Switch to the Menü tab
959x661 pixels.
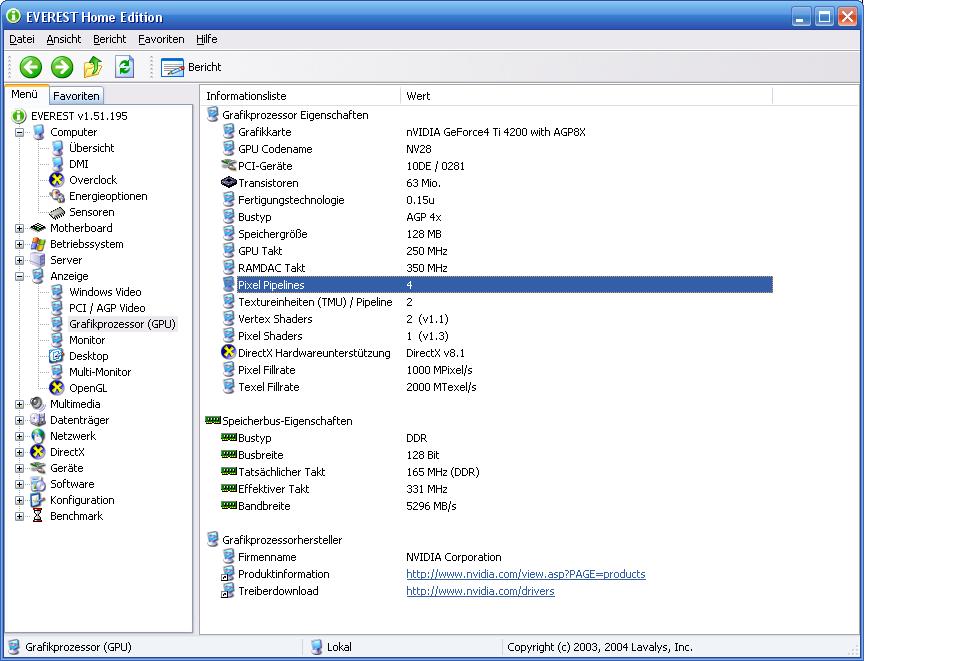[24, 94]
